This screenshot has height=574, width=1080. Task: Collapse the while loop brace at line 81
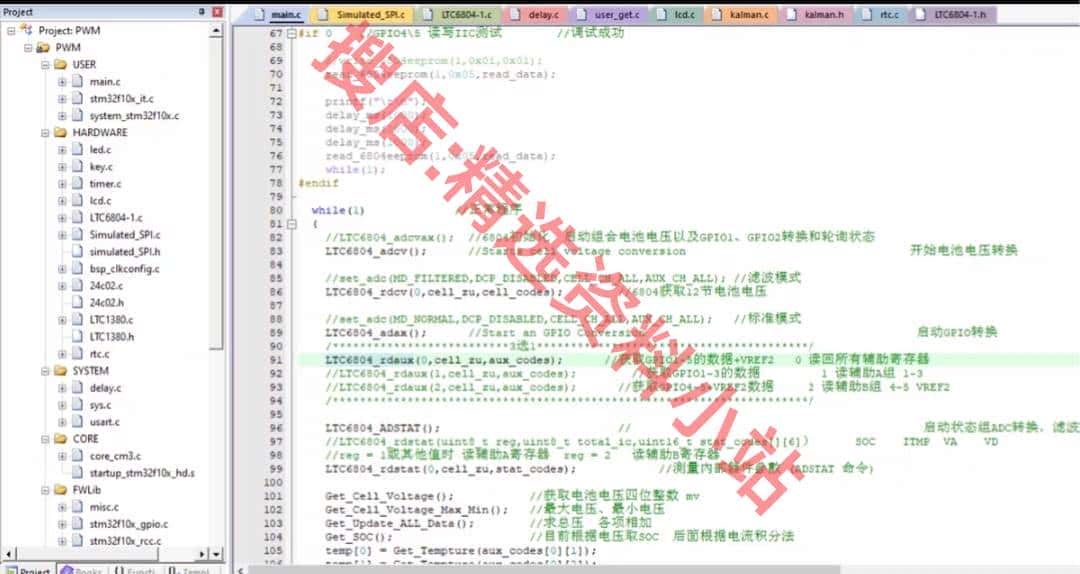[291, 224]
